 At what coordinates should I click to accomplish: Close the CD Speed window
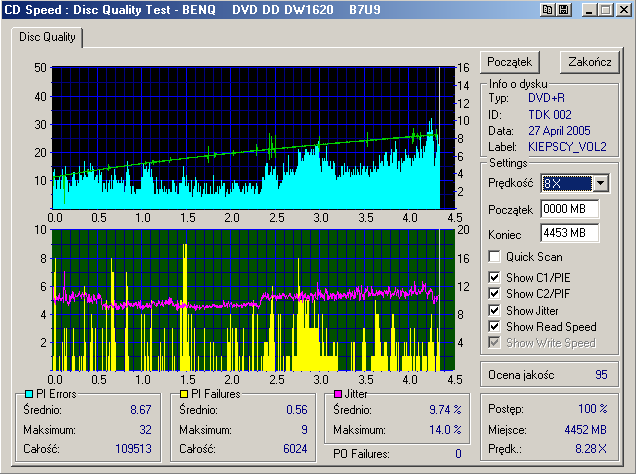623,10
